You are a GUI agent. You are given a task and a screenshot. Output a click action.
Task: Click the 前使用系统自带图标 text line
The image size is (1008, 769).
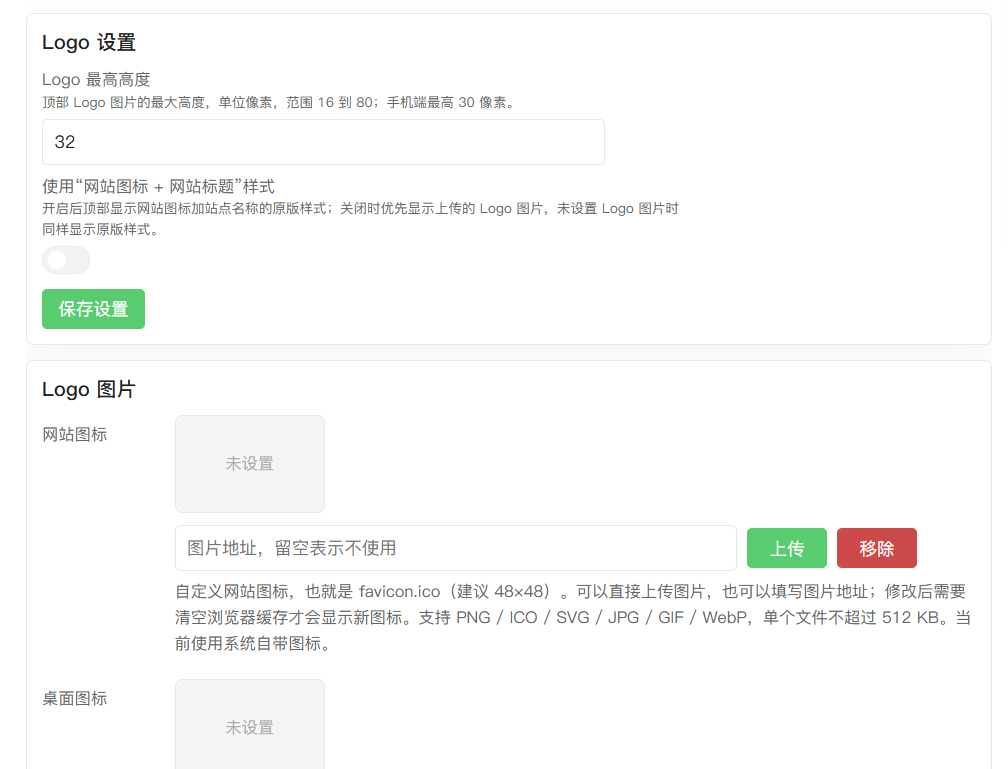pyautogui.click(x=254, y=644)
